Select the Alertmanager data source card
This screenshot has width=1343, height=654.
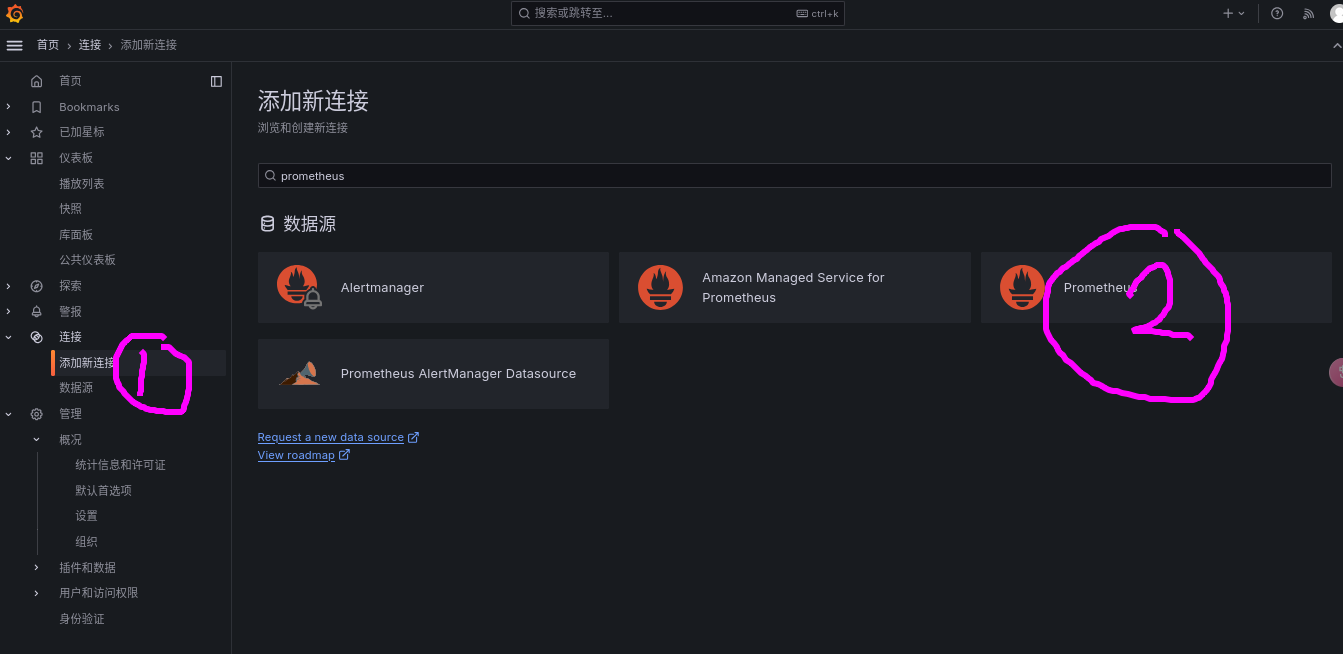click(x=433, y=287)
